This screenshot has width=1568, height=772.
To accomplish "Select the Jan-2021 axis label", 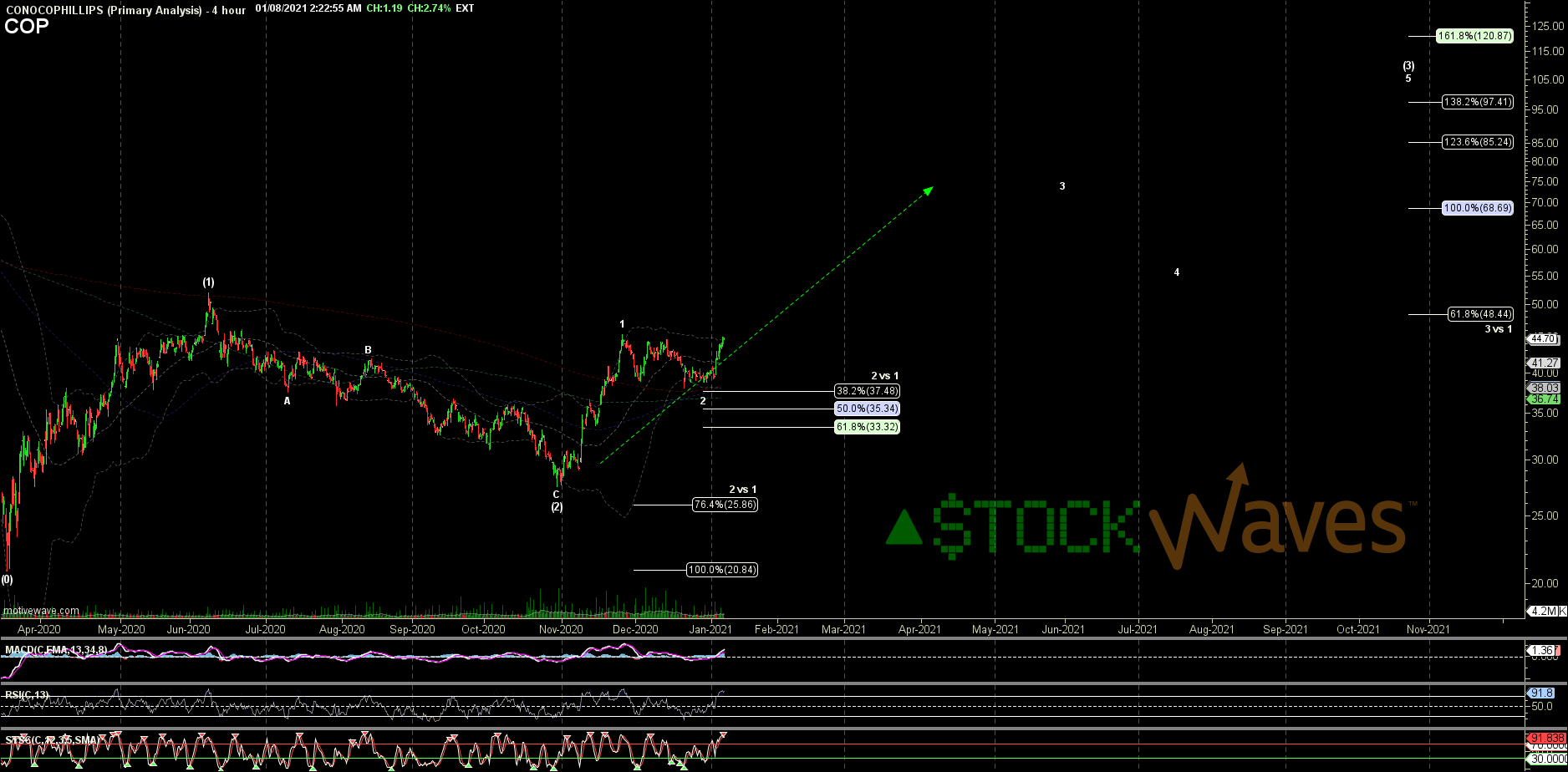I will point(711,631).
